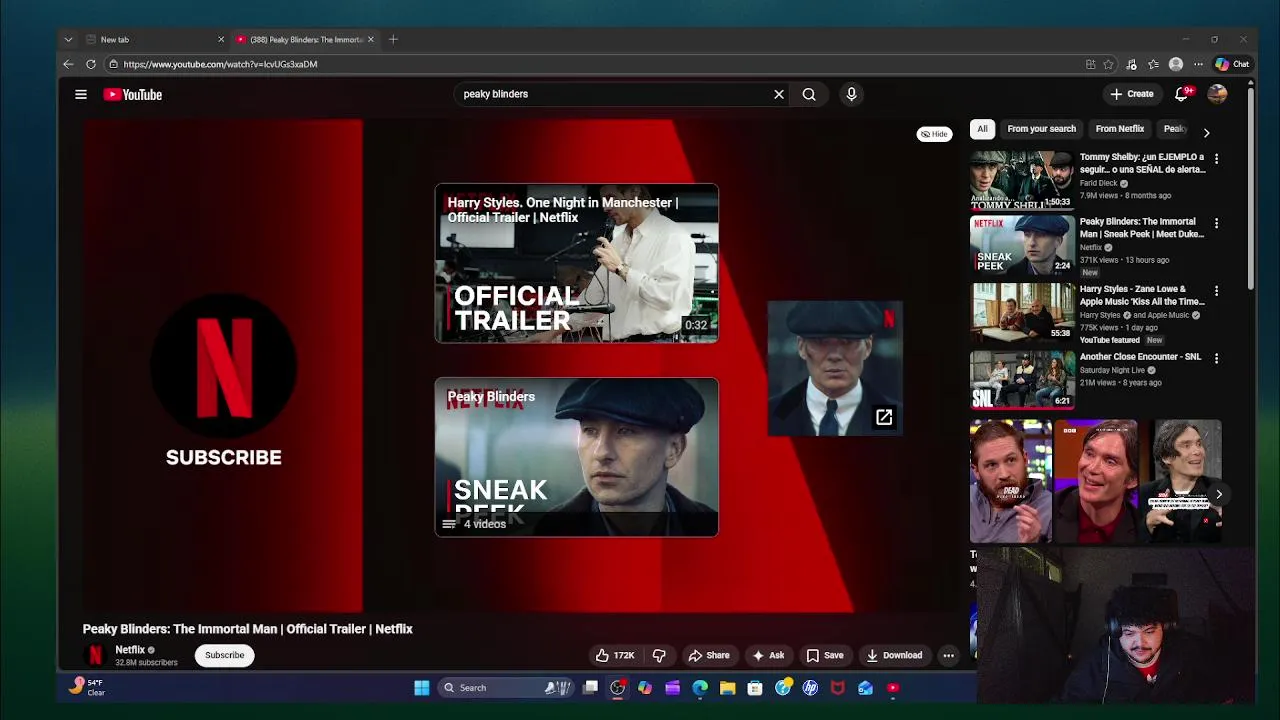Image resolution: width=1280 pixels, height=720 pixels.
Task: Click the address bar URL
Action: tap(220, 64)
